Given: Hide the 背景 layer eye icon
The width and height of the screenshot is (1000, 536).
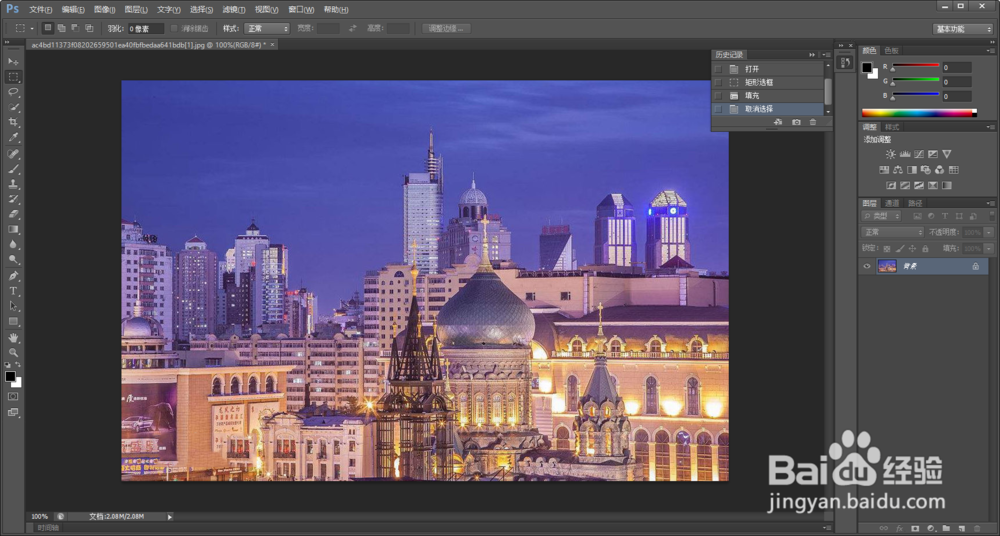Looking at the screenshot, I should [866, 266].
